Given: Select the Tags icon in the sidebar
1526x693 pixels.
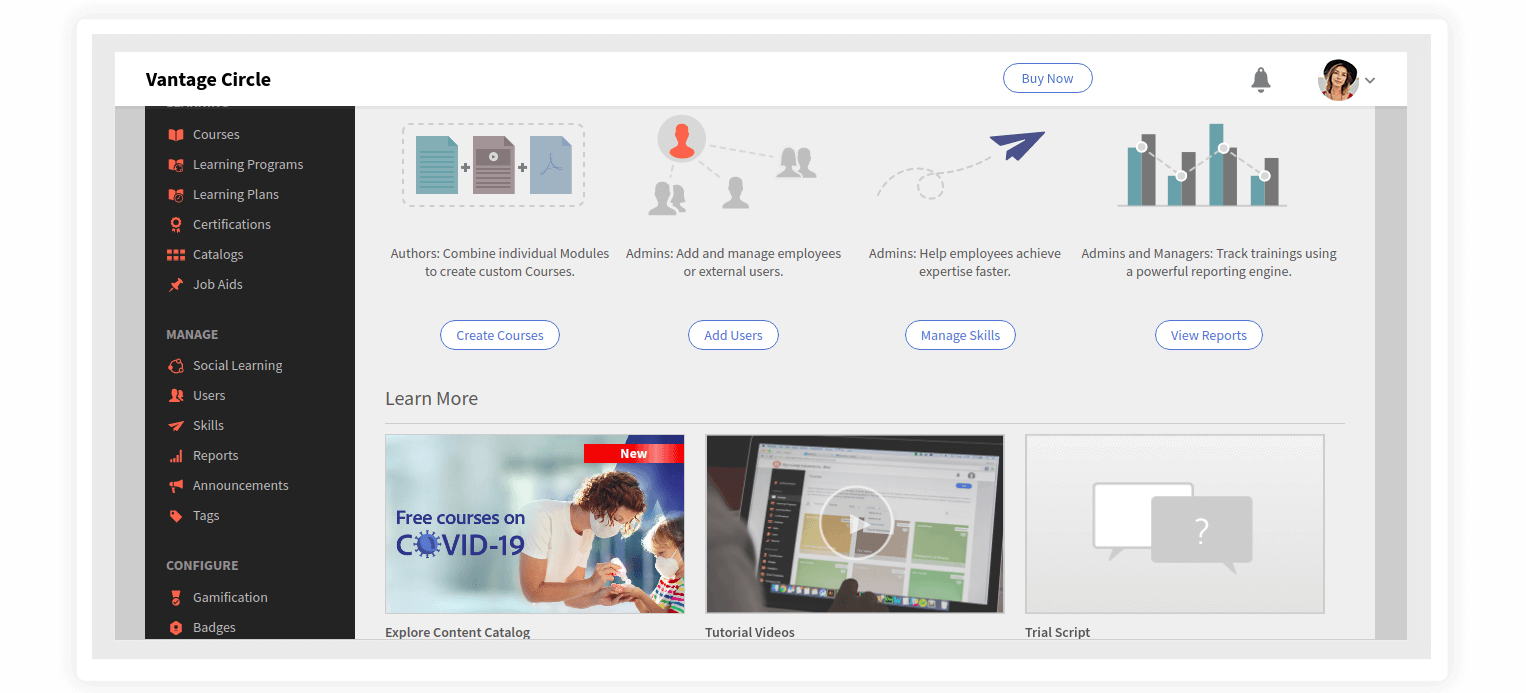Looking at the screenshot, I should [x=176, y=515].
